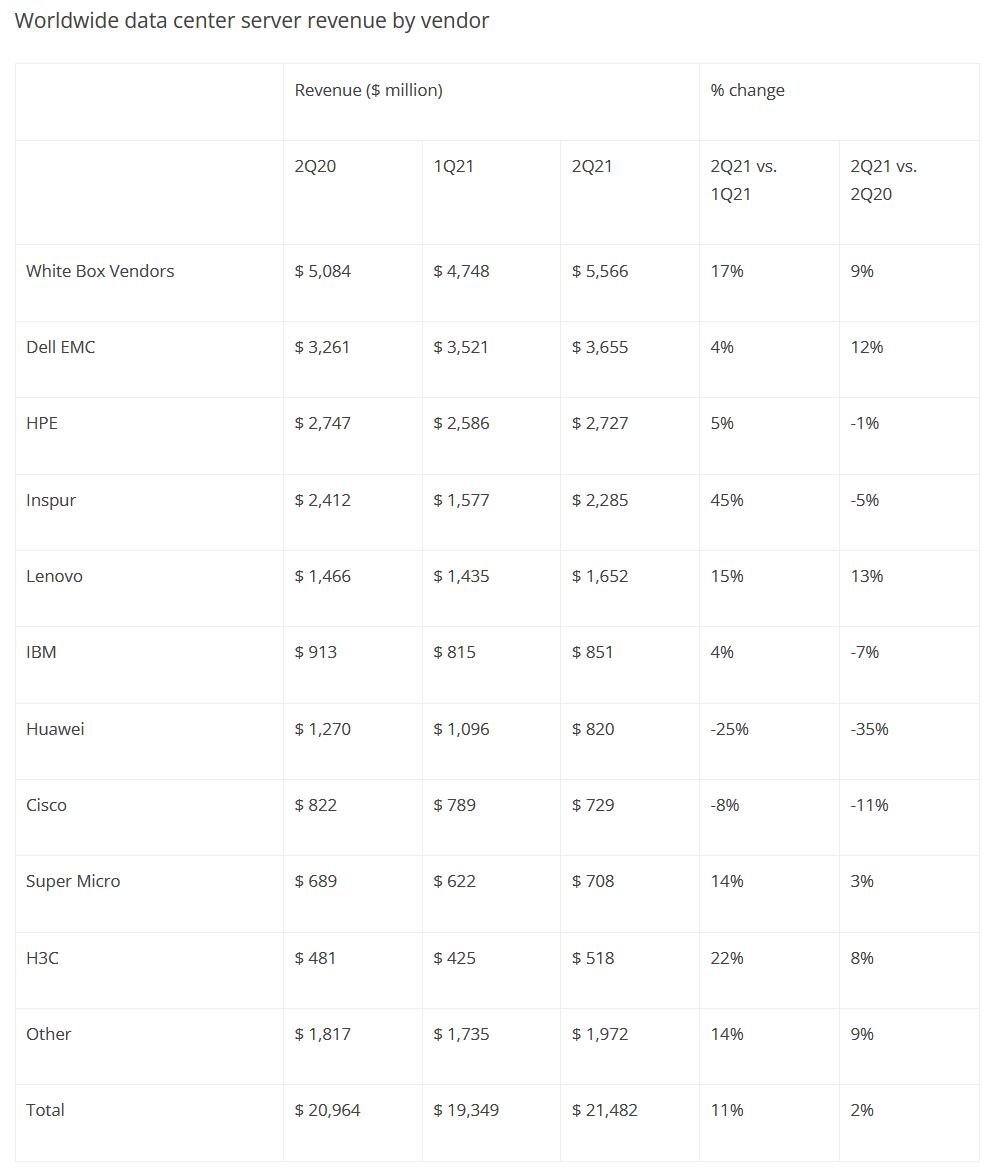This screenshot has width=995, height=1171.
Task: Click the Total 2Q21 revenue $ 21,482
Action: point(604,1110)
